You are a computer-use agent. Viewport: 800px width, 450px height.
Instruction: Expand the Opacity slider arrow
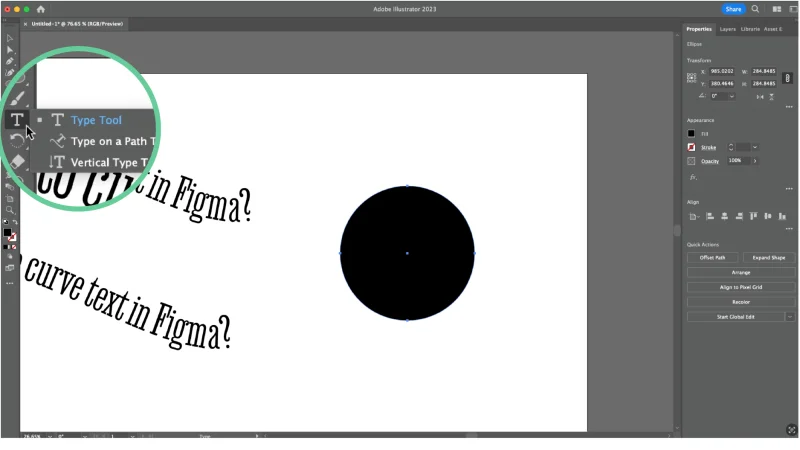pyautogui.click(x=755, y=161)
